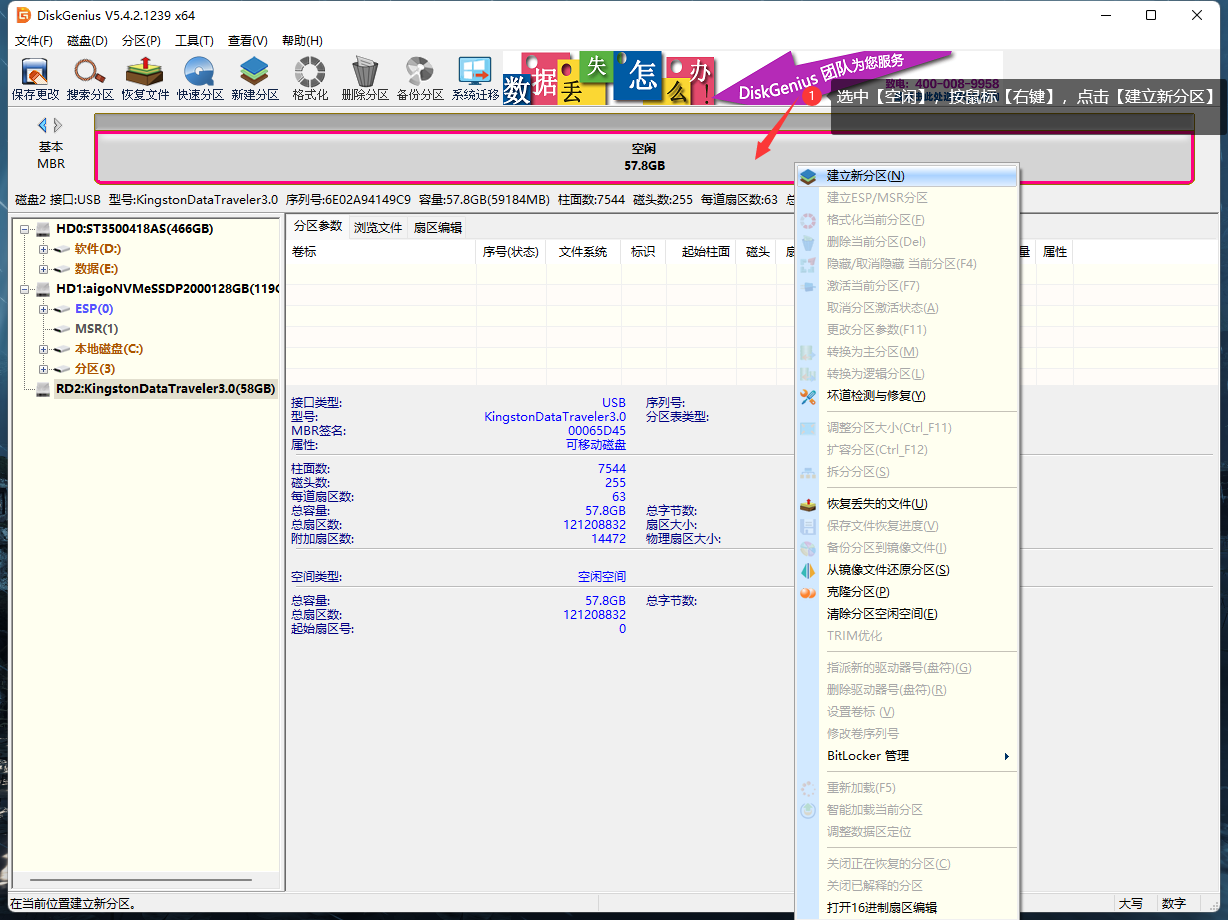Image resolution: width=1228 pixels, height=920 pixels.
Task: Click the Backup Partition (备份分区) icon
Action: pyautogui.click(x=420, y=78)
